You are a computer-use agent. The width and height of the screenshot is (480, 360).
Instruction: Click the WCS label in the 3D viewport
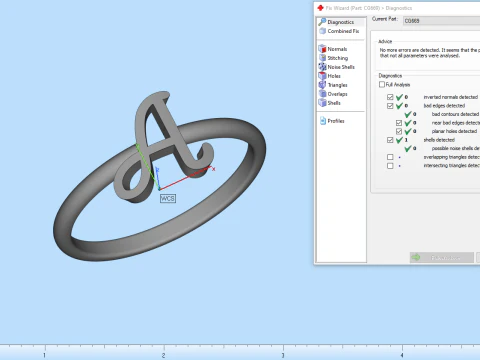coord(168,199)
